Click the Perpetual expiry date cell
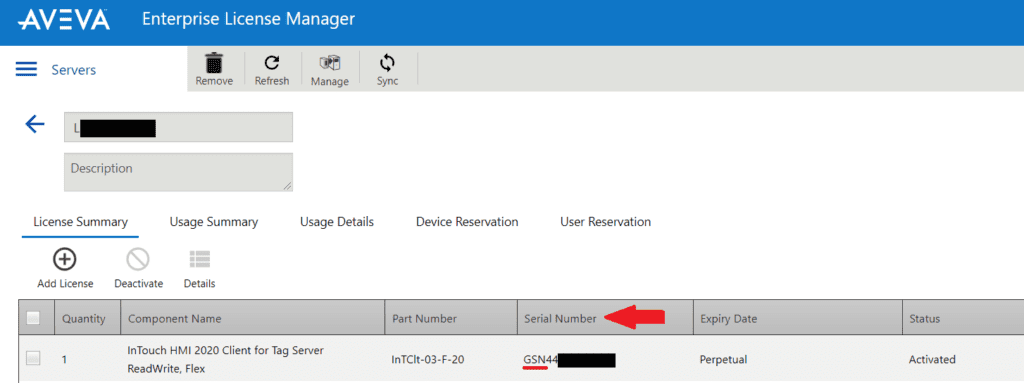Screen dimensions: 1024x383 coord(723,359)
